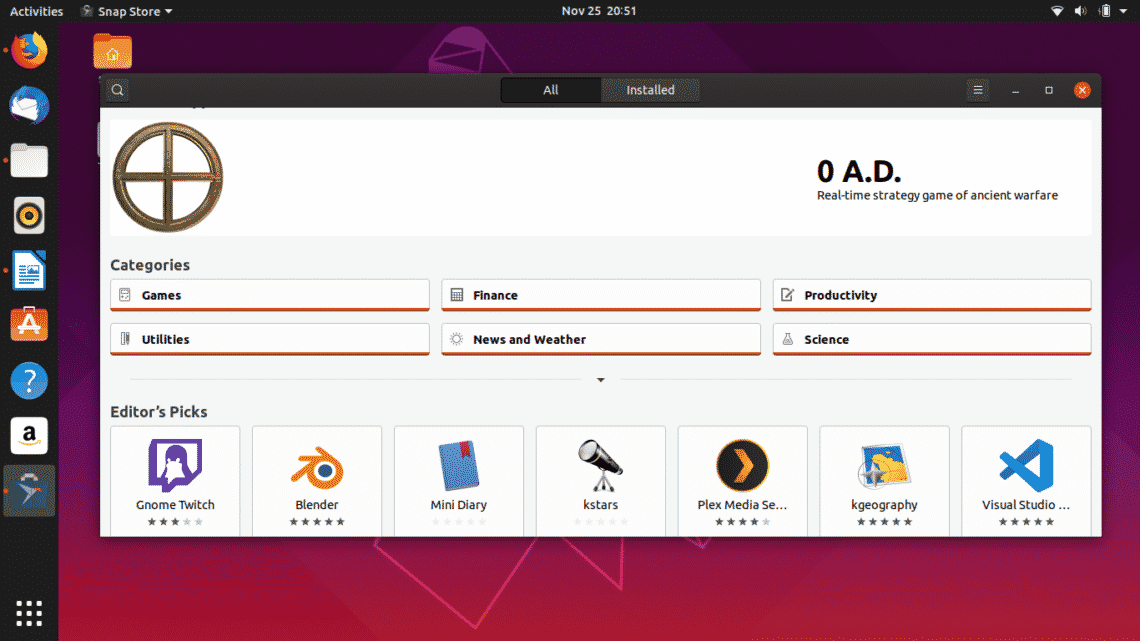Open the Mini Diary app icon
The height and width of the screenshot is (641, 1140).
pos(459,465)
